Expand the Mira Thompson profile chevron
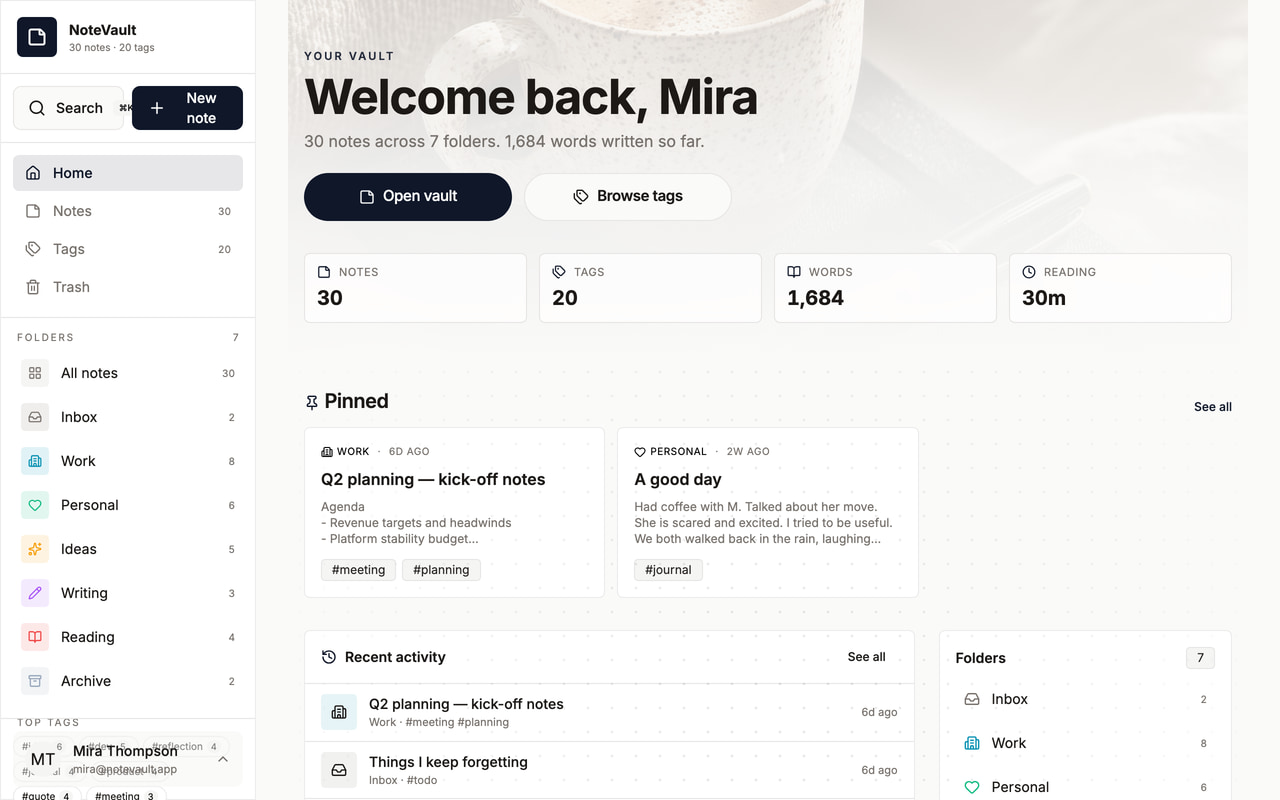This screenshot has height=800, width=1280. pos(223,759)
